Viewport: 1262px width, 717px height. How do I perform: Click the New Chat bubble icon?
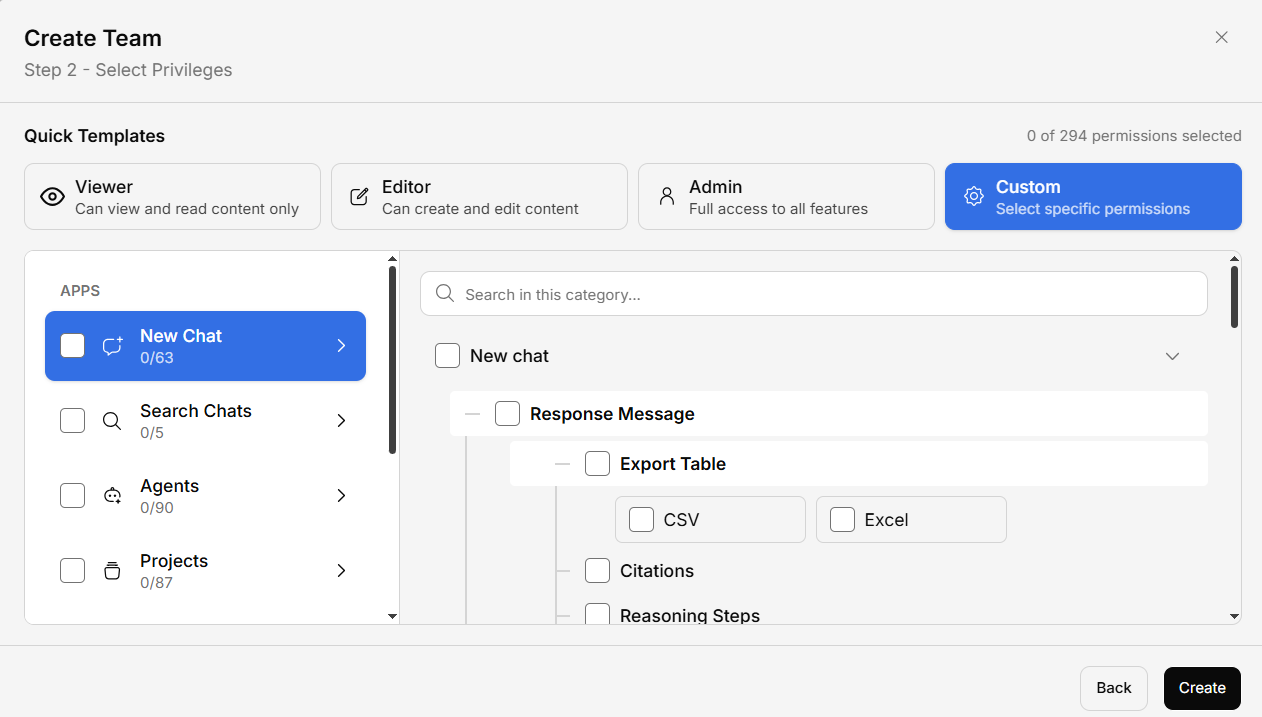click(x=113, y=346)
